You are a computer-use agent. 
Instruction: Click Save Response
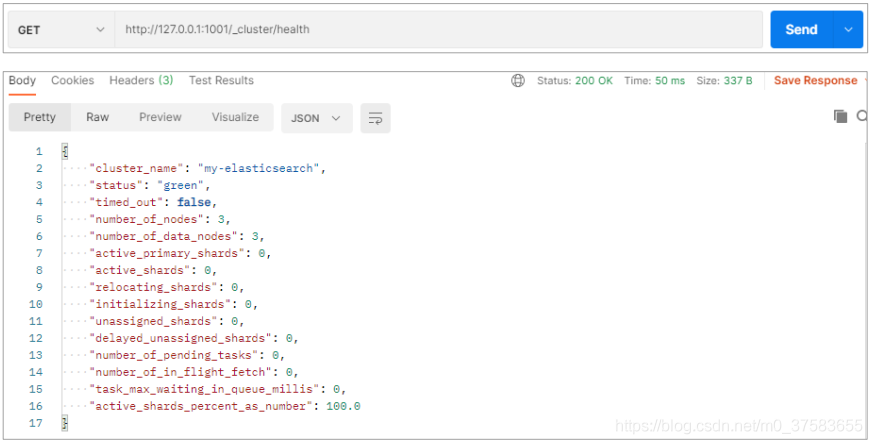tap(815, 81)
